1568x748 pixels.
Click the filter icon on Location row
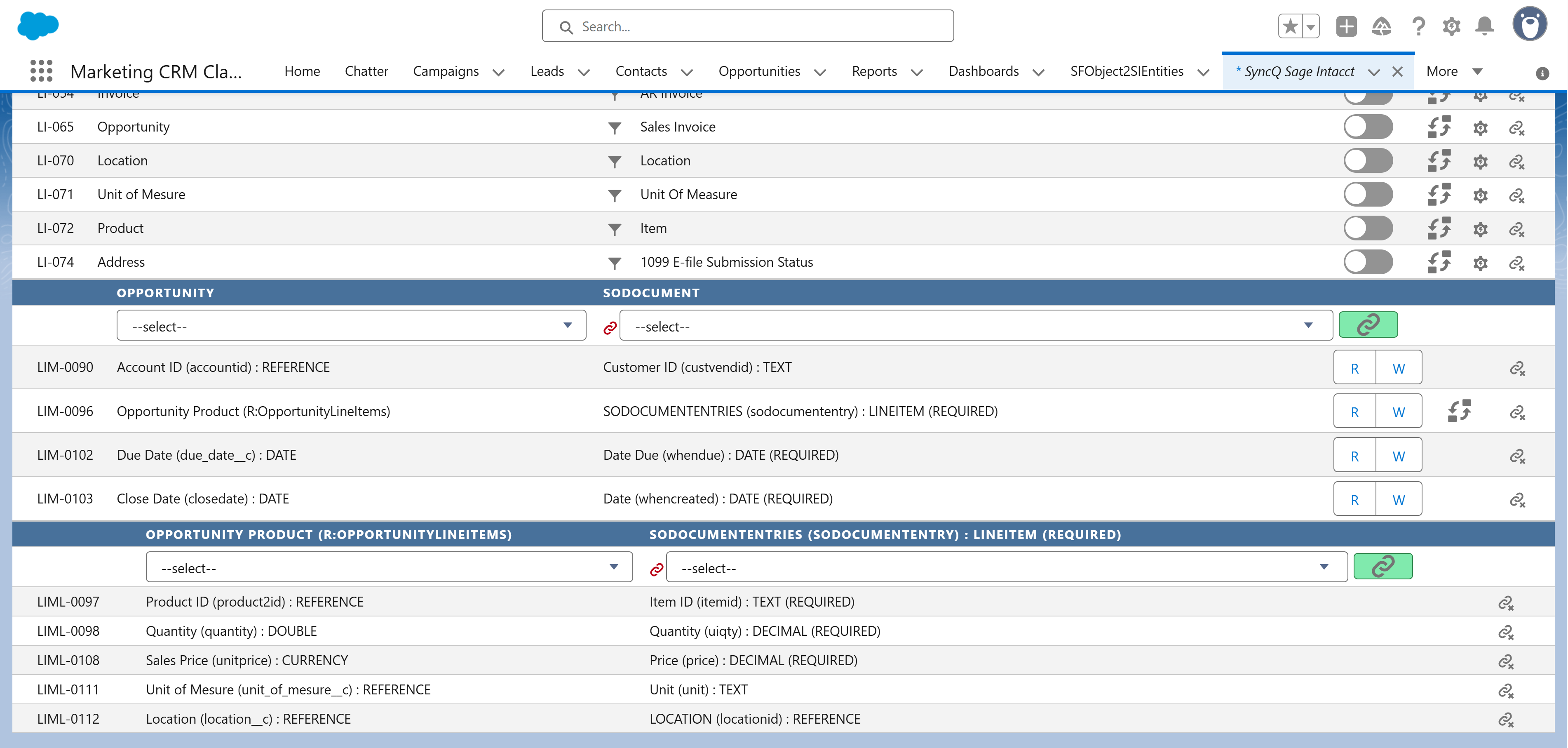(x=614, y=161)
